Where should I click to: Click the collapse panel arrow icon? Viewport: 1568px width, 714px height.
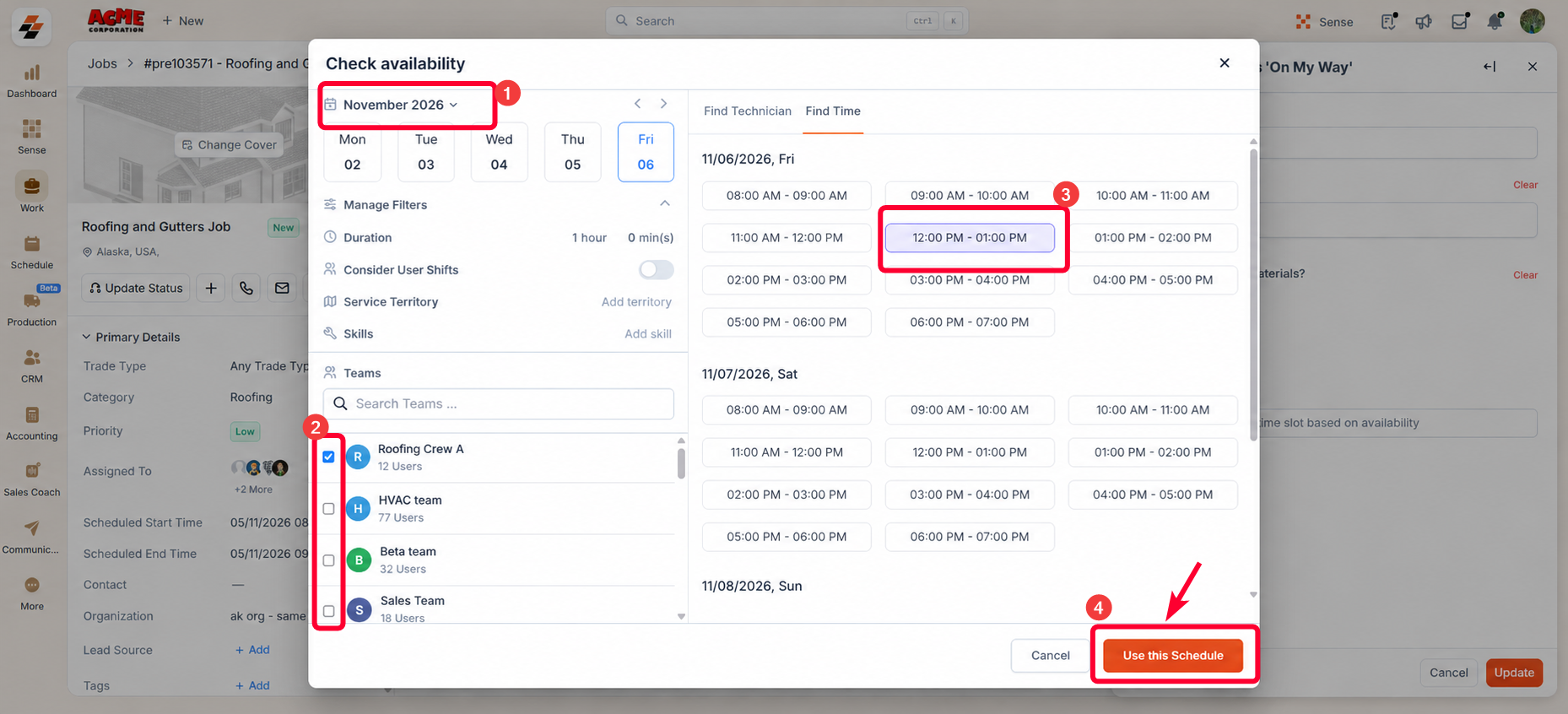tap(1490, 67)
